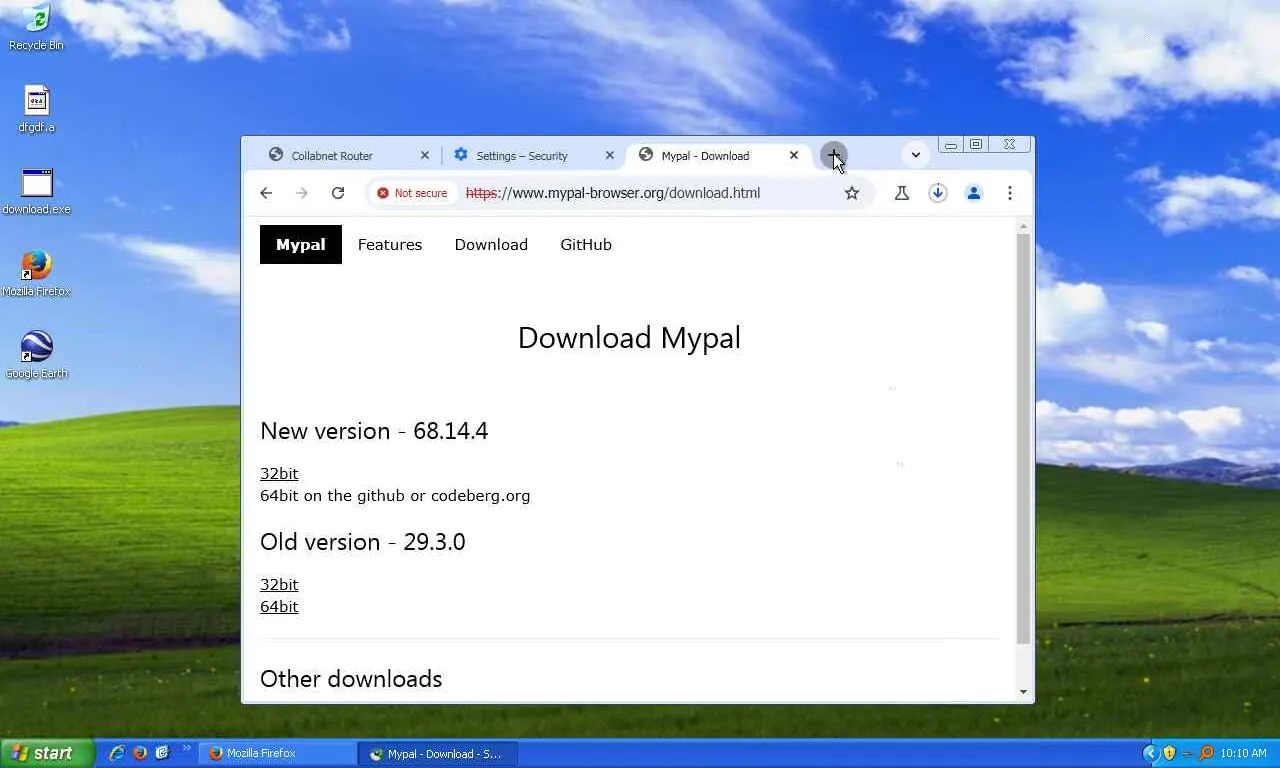Click the taskbar clock showing 10:10 AM
This screenshot has width=1280, height=768.
click(x=1244, y=753)
